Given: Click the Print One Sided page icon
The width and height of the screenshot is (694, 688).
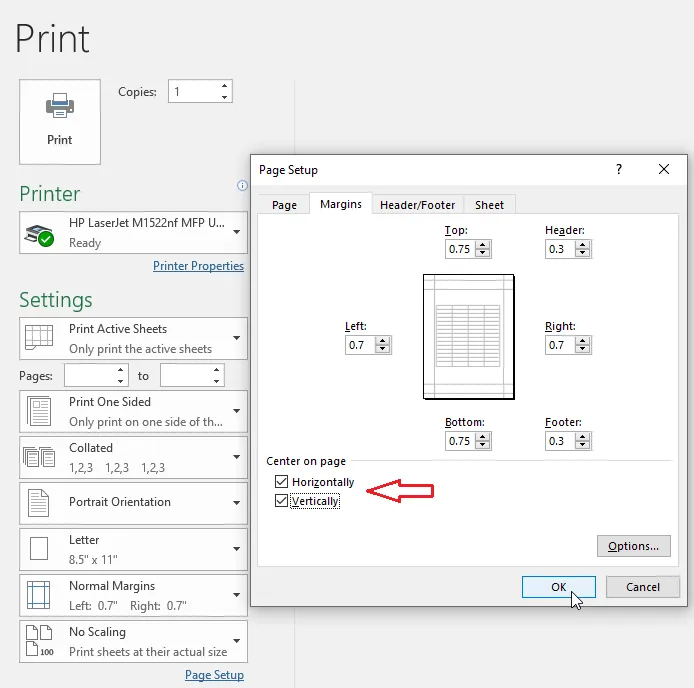Looking at the screenshot, I should point(39,411).
